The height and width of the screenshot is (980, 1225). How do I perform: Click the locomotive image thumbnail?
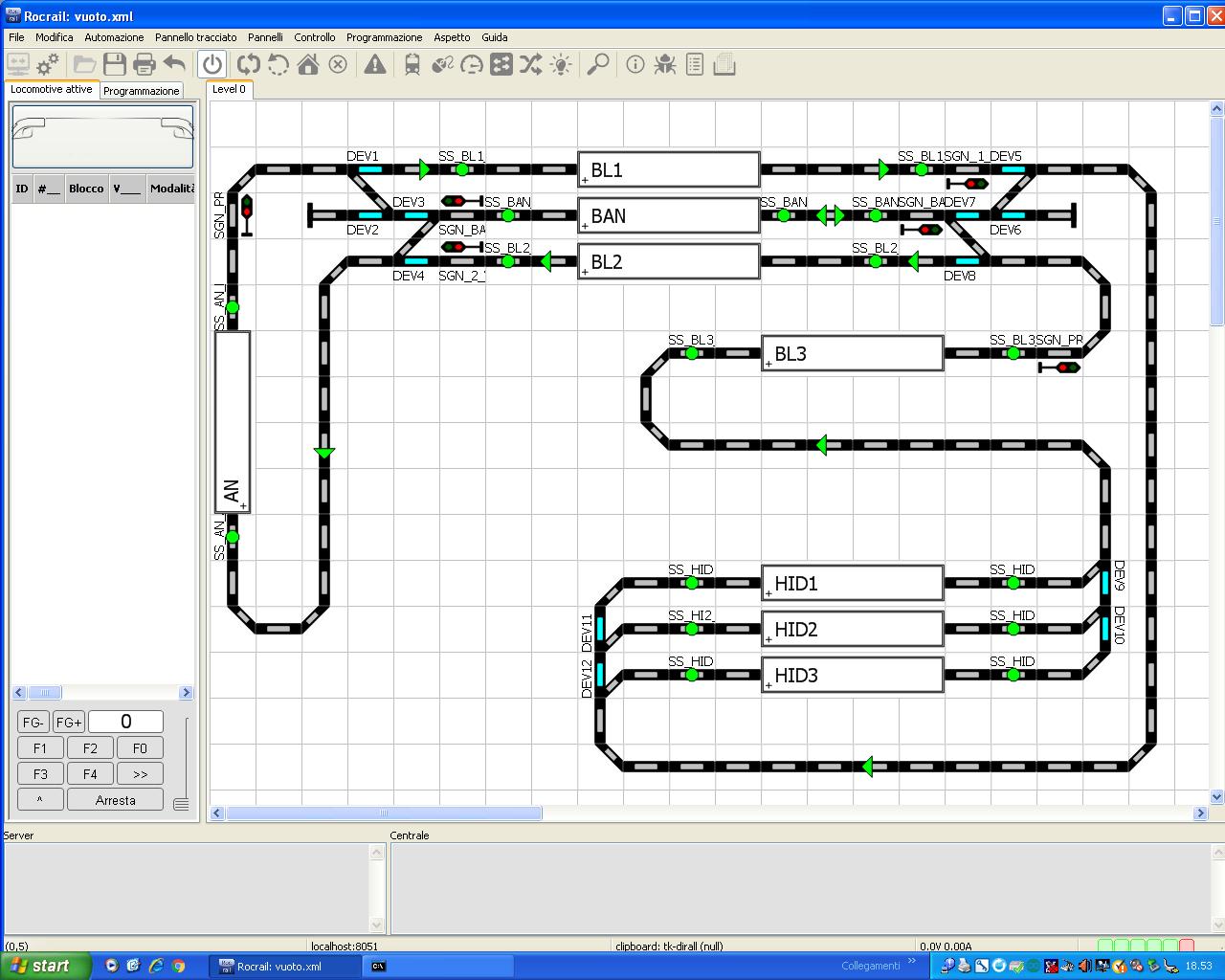tap(102, 137)
